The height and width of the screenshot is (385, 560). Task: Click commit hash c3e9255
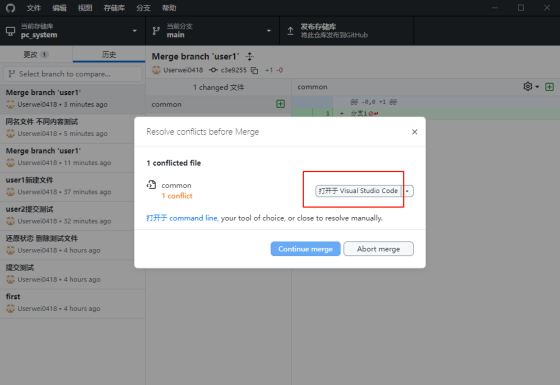[x=234, y=70]
